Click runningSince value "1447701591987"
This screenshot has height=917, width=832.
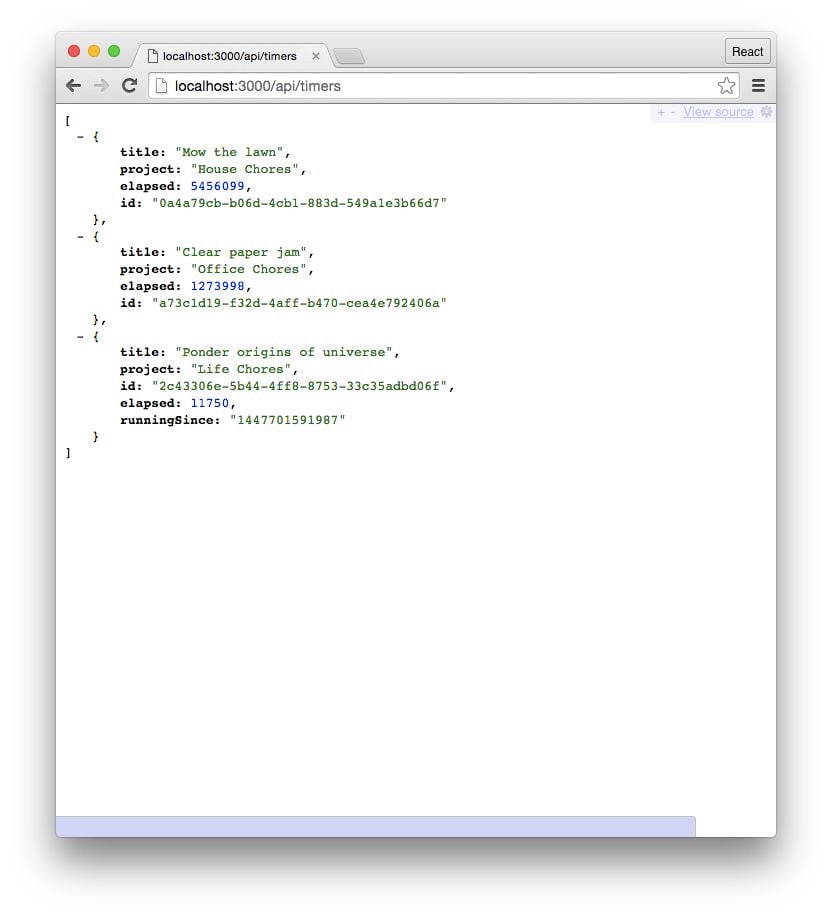pyautogui.click(x=288, y=420)
